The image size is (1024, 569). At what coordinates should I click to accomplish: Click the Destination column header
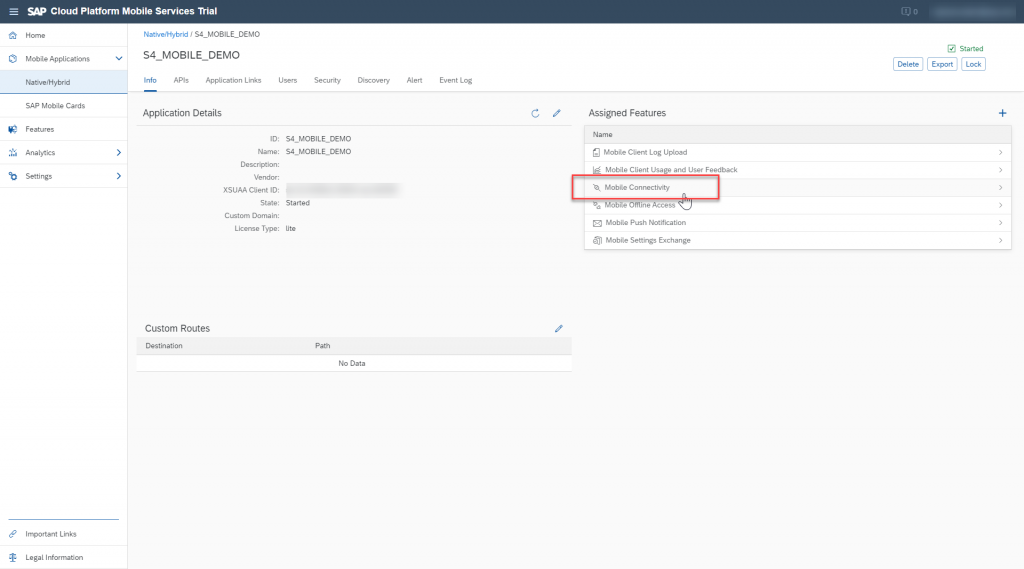164,346
